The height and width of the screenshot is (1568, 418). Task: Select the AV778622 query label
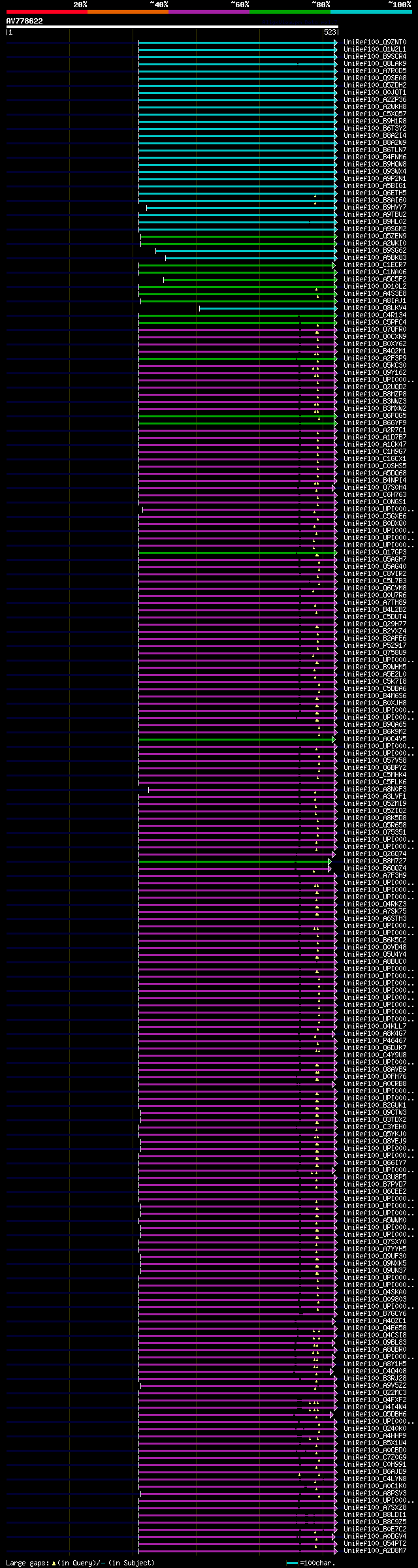25,21
